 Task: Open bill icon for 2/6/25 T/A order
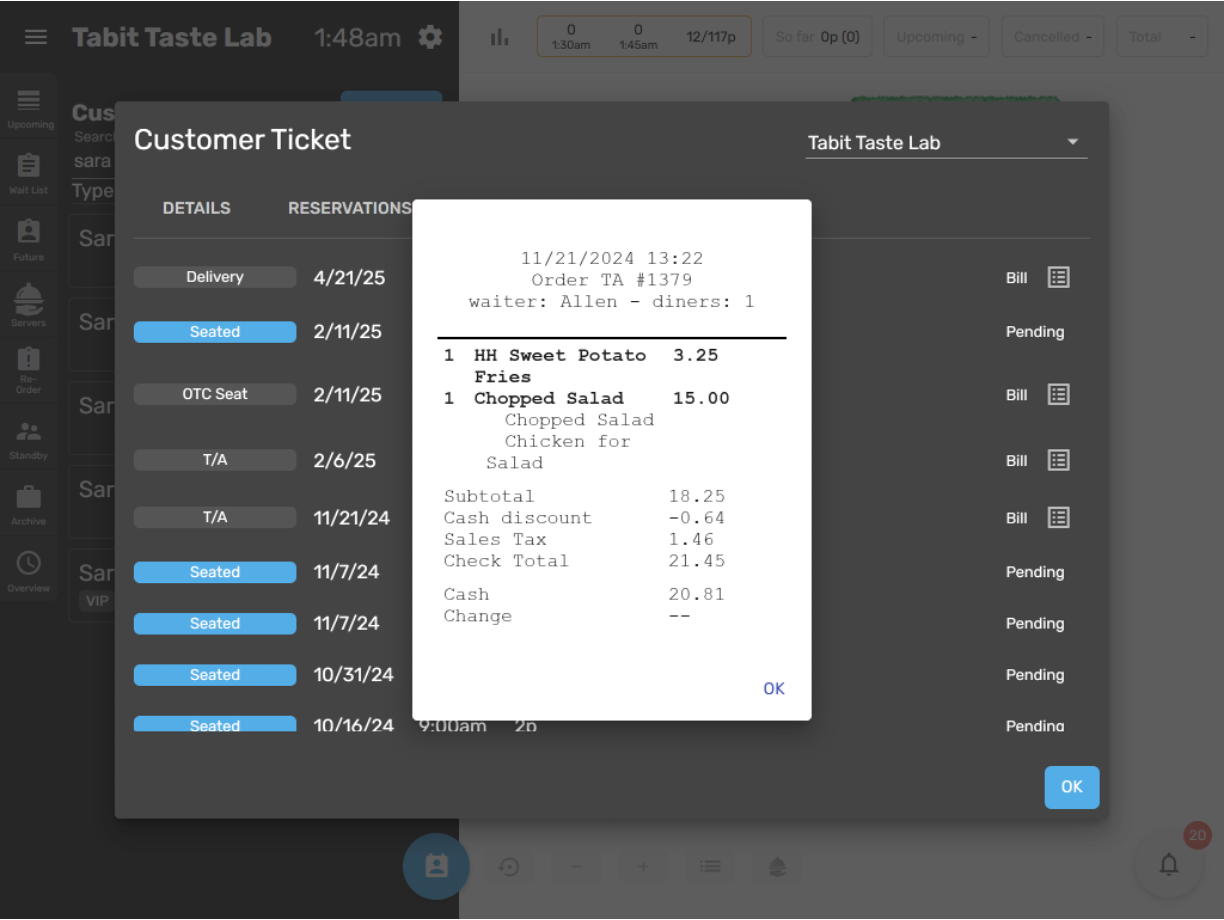pos(1058,460)
